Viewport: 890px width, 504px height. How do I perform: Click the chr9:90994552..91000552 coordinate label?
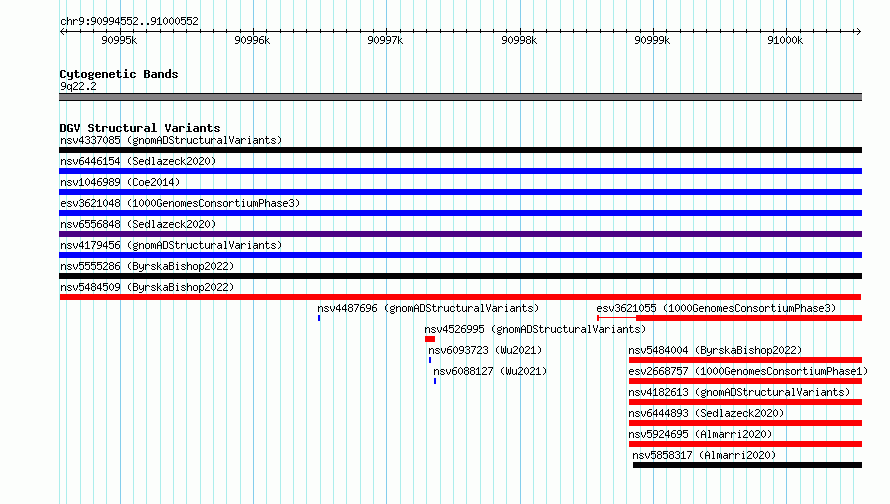(x=129, y=21)
